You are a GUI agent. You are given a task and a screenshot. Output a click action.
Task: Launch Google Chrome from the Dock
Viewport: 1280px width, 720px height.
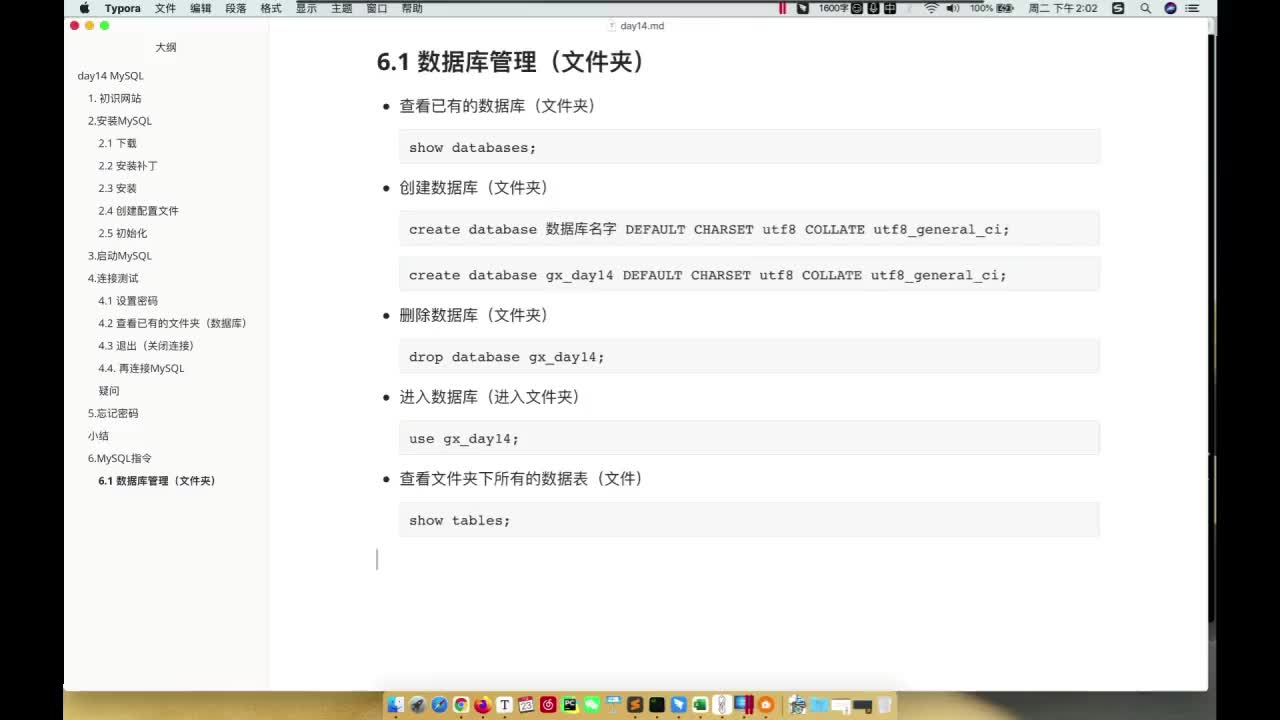tap(461, 704)
